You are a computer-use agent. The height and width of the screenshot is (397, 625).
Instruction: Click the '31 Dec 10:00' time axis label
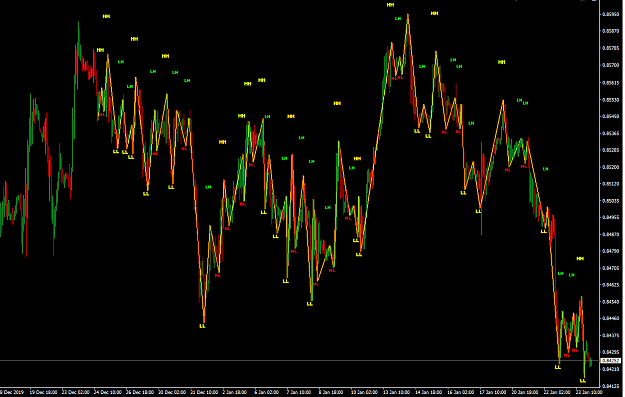click(x=204, y=392)
